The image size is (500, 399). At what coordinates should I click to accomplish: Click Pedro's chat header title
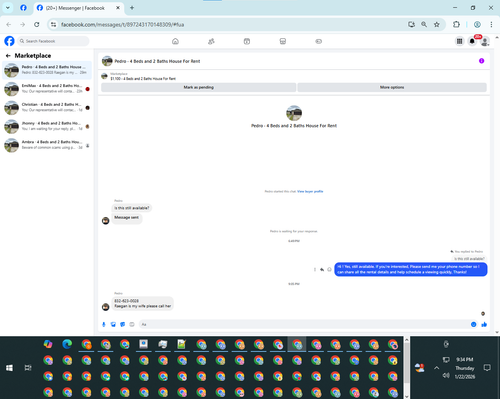click(157, 61)
